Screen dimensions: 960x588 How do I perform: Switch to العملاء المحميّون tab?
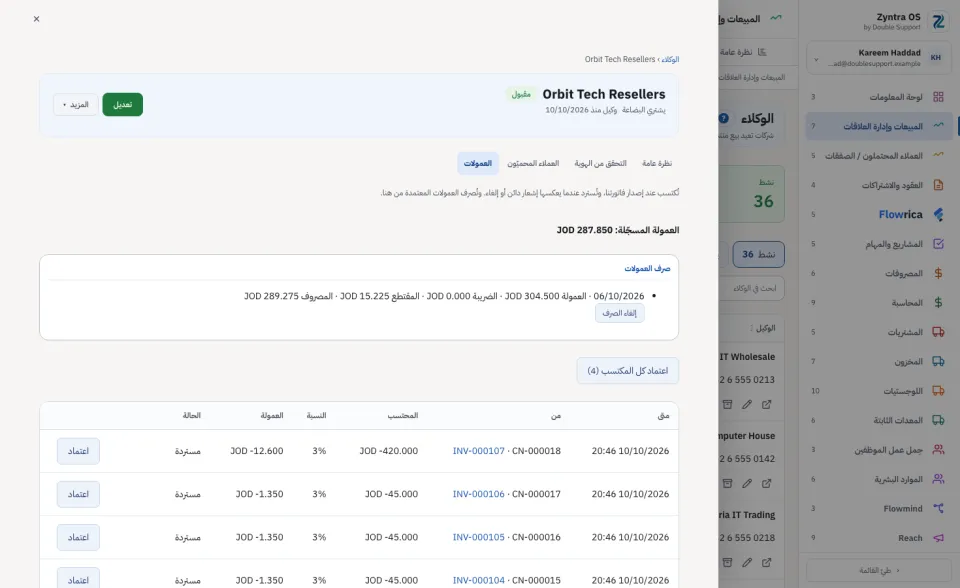point(533,164)
